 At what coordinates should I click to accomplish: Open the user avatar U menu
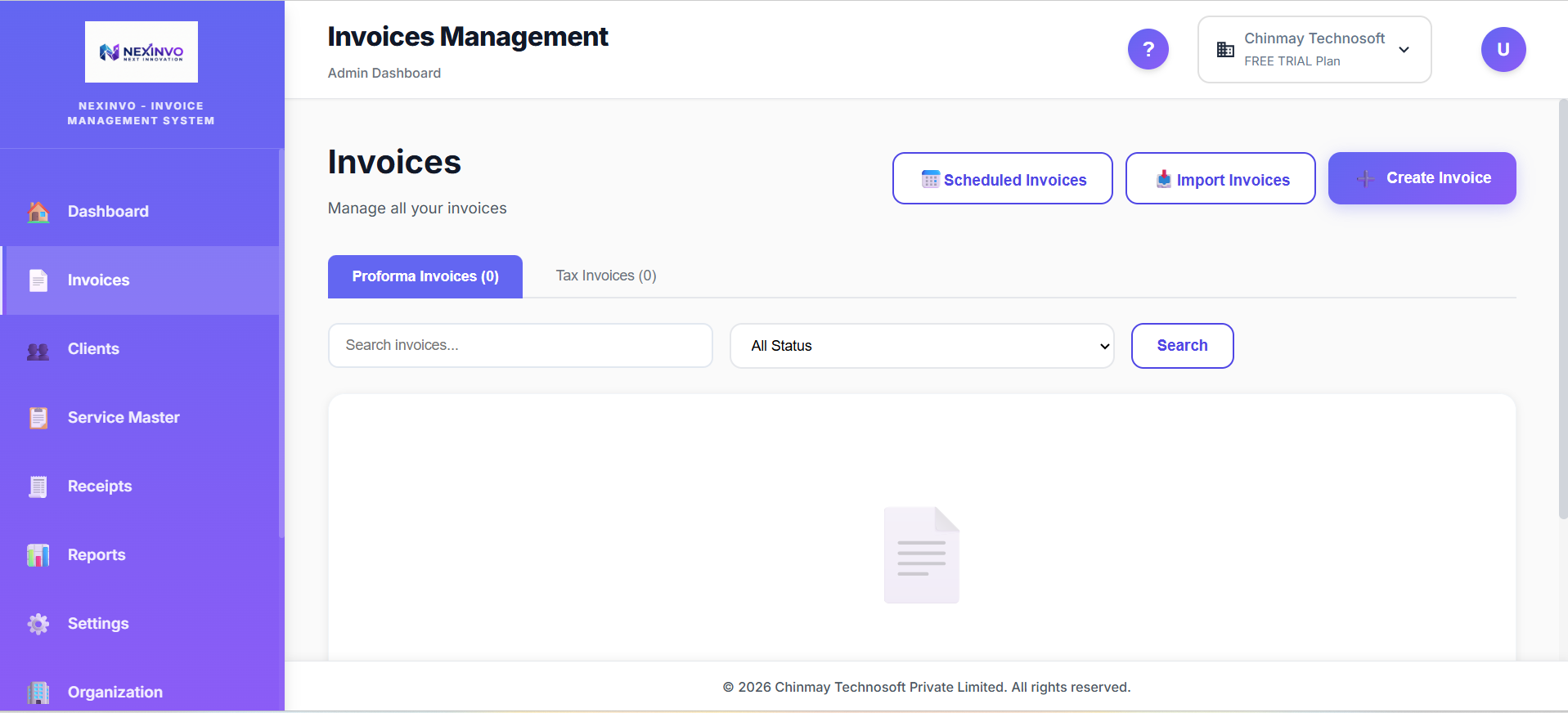1503,49
